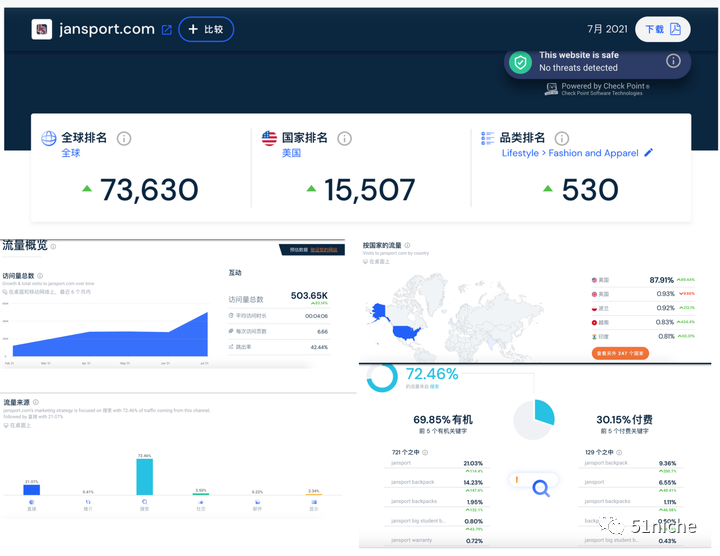Click the bounce rate value 42.44%
The height and width of the screenshot is (556, 720).
point(319,347)
